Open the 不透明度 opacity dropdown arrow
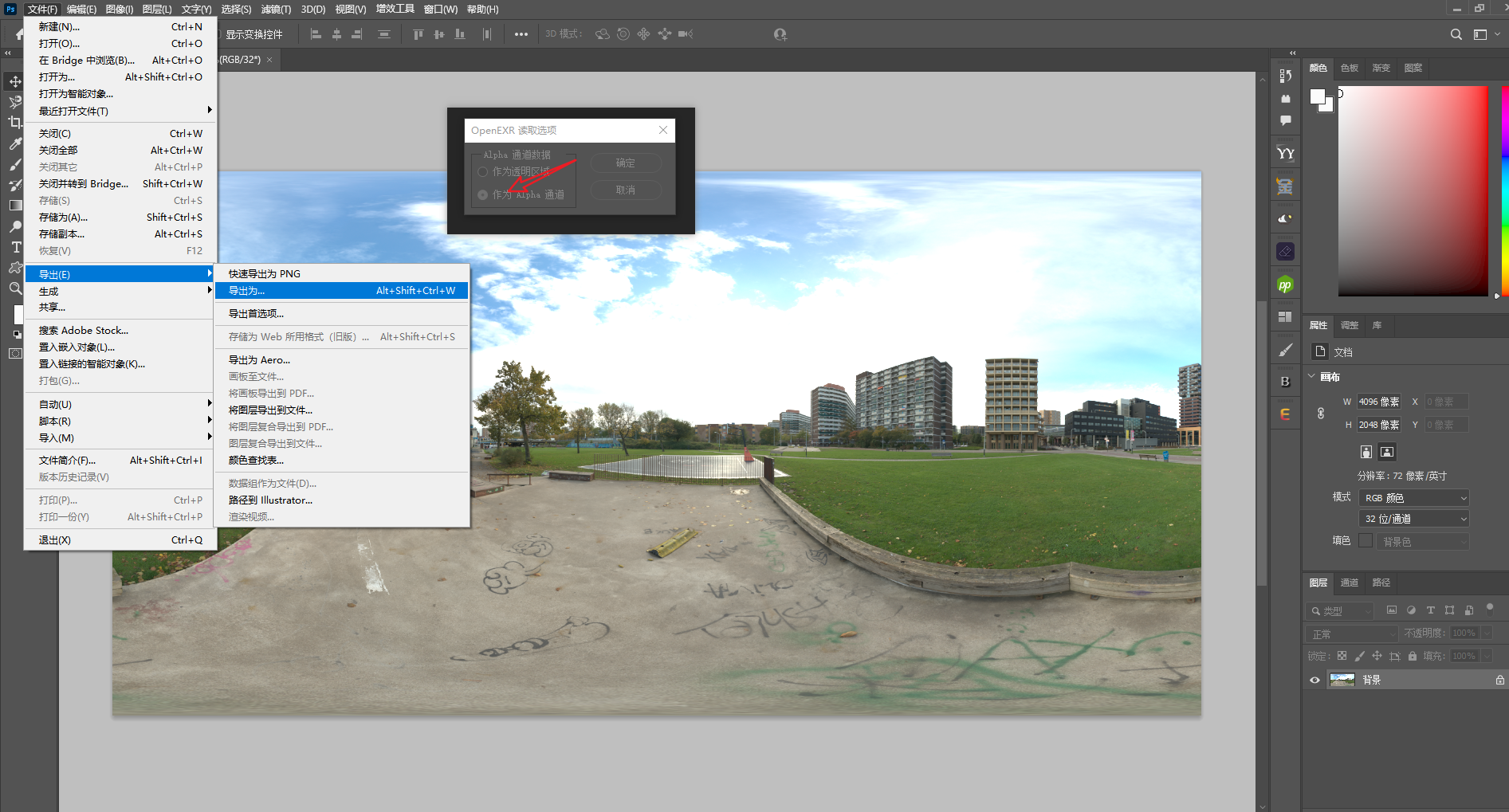Viewport: 1509px width, 812px height. pyautogui.click(x=1487, y=634)
